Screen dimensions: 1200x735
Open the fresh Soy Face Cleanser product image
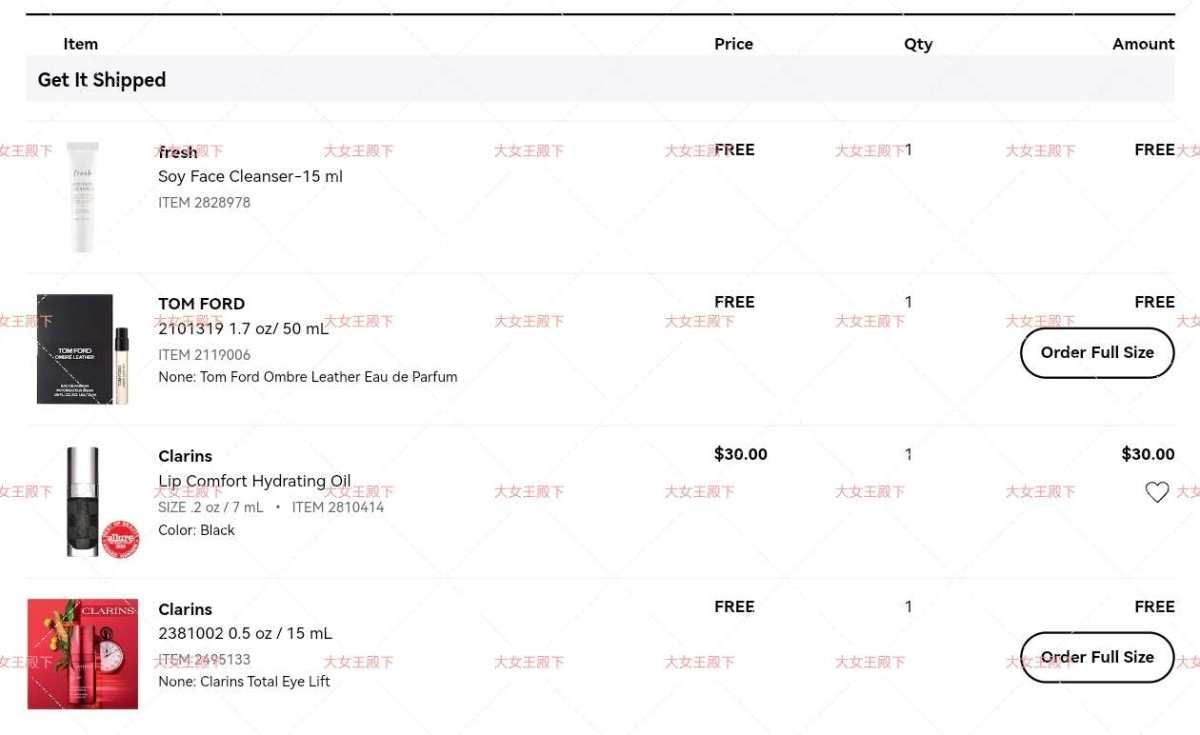pos(82,197)
